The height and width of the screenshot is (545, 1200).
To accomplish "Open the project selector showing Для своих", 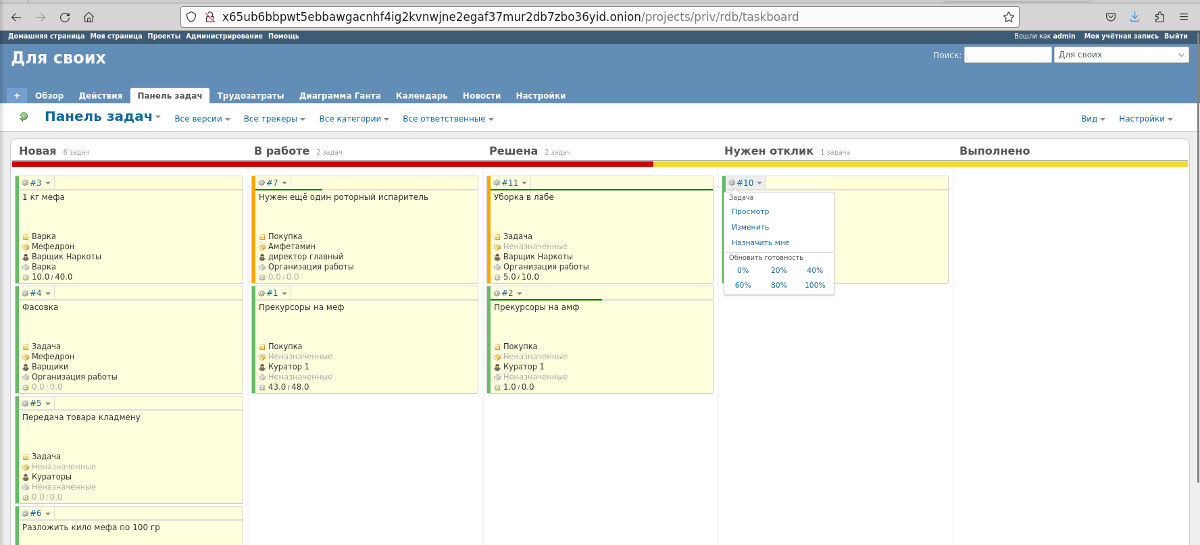I will (x=1122, y=55).
